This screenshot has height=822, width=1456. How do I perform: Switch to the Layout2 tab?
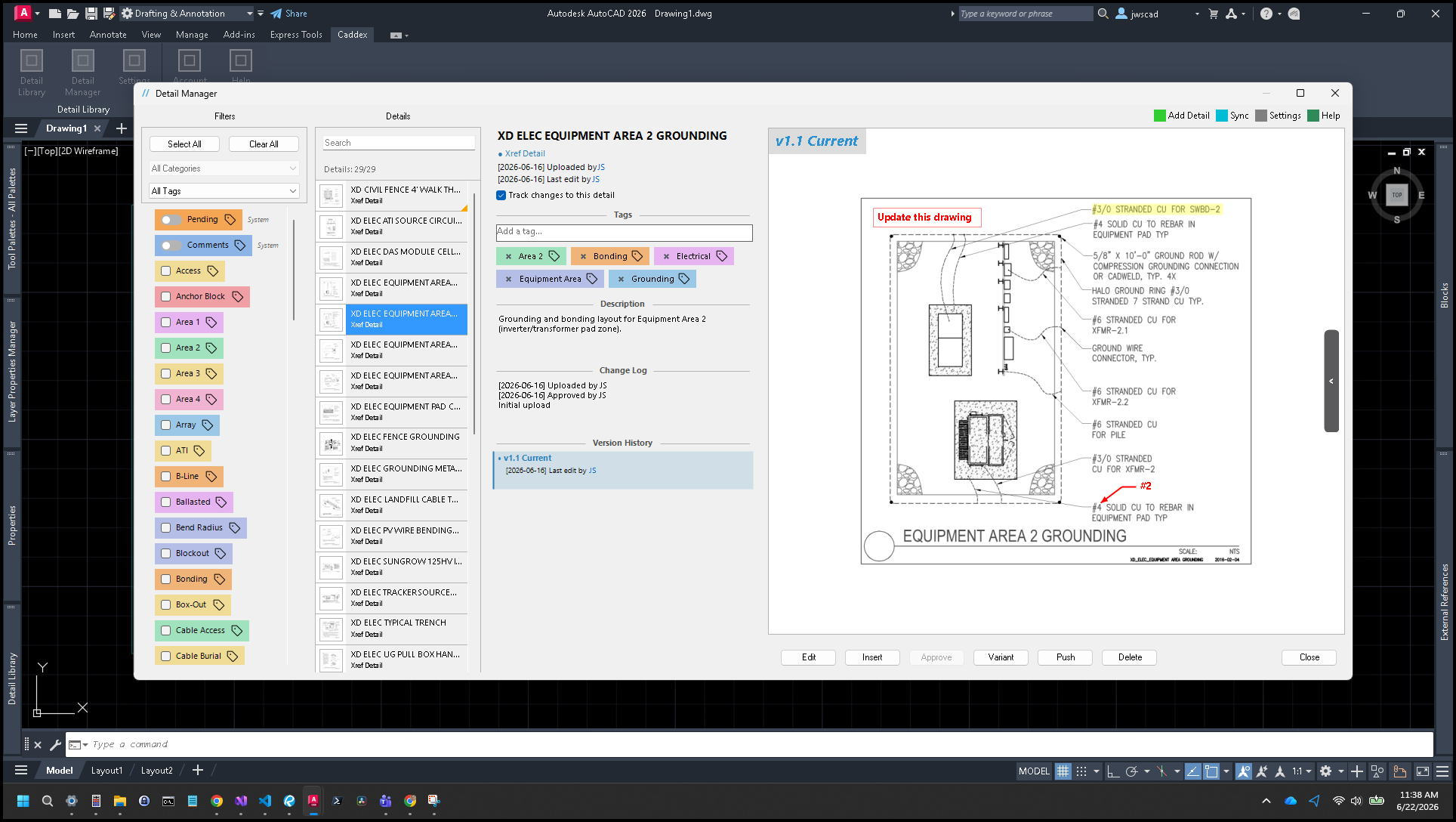click(x=156, y=771)
